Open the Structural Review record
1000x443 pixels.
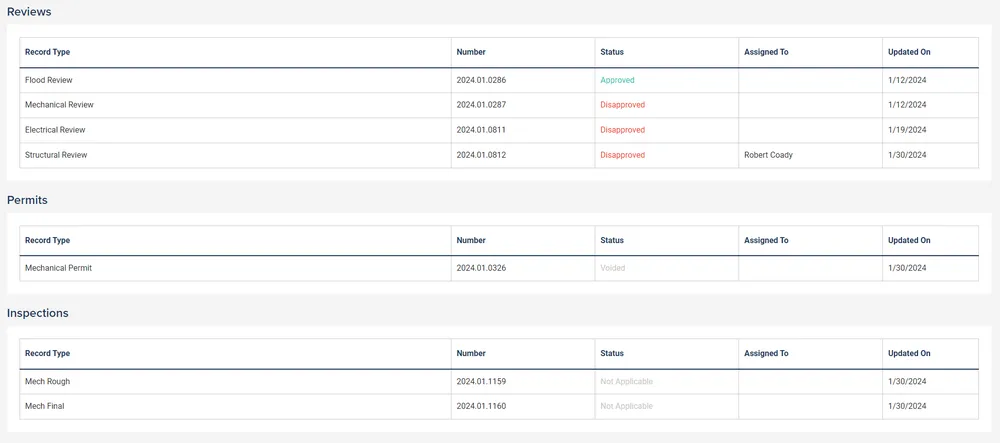pos(56,155)
